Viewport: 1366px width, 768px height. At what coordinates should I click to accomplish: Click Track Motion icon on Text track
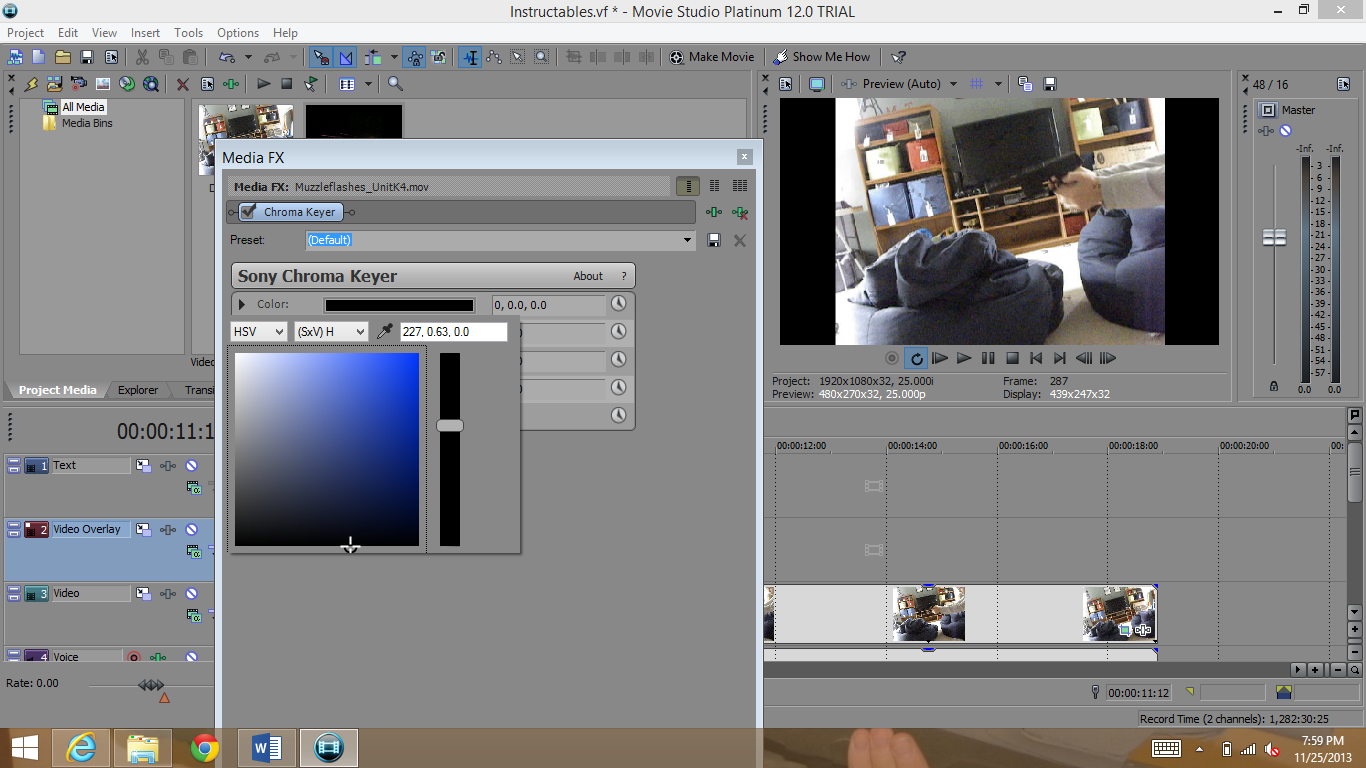143,465
